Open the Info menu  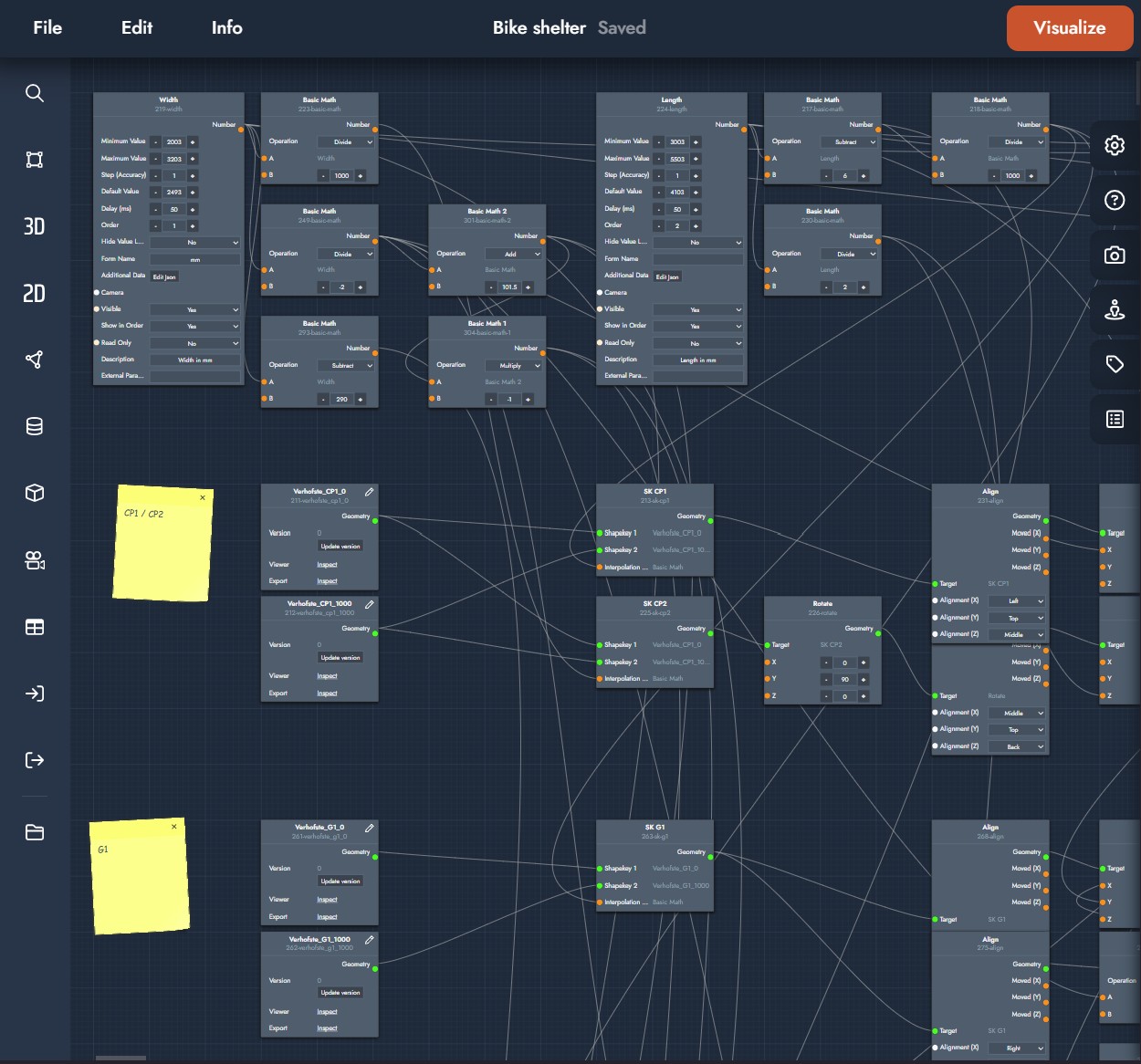click(x=226, y=27)
